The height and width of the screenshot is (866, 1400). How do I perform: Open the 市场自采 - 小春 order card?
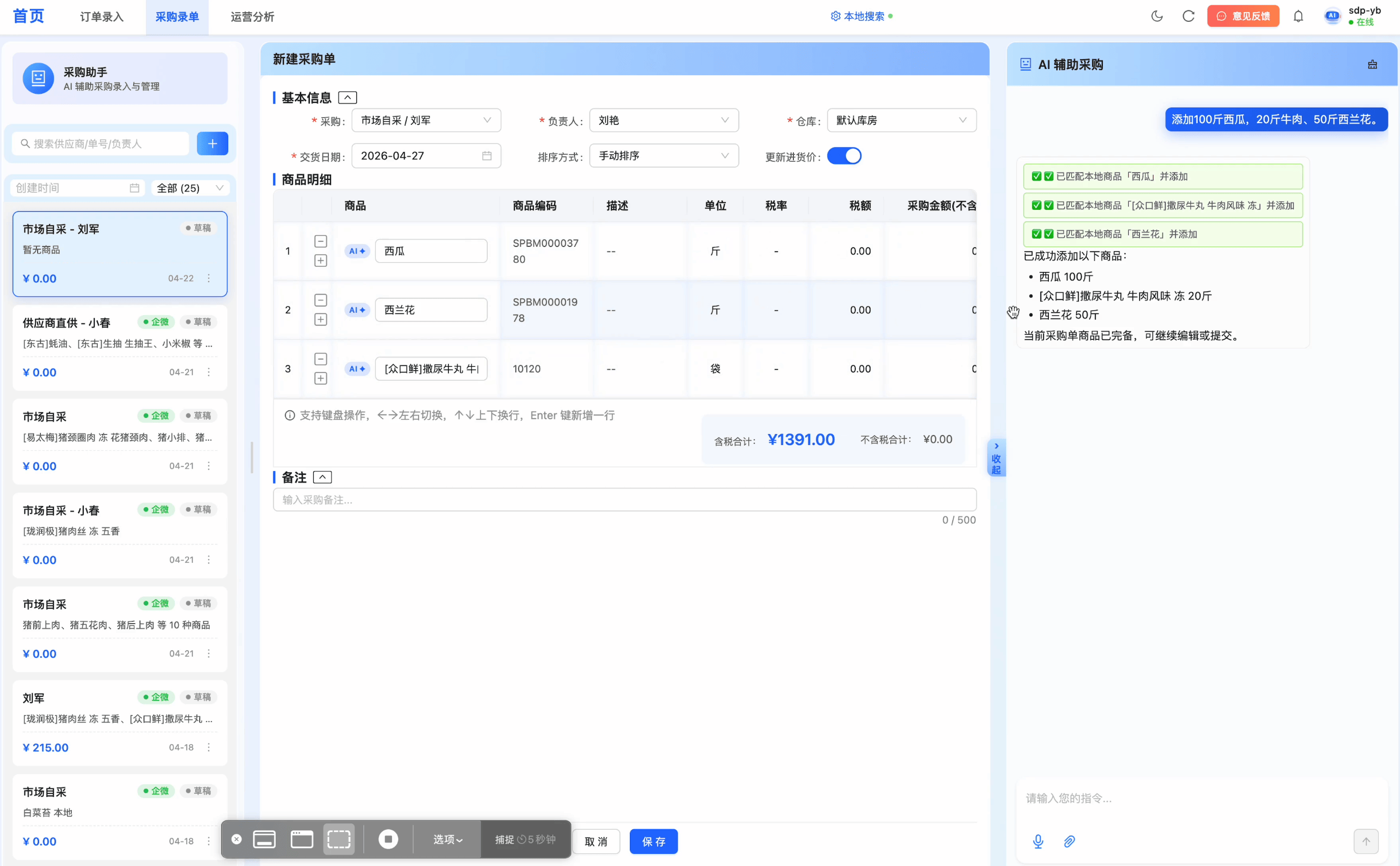[x=120, y=535]
